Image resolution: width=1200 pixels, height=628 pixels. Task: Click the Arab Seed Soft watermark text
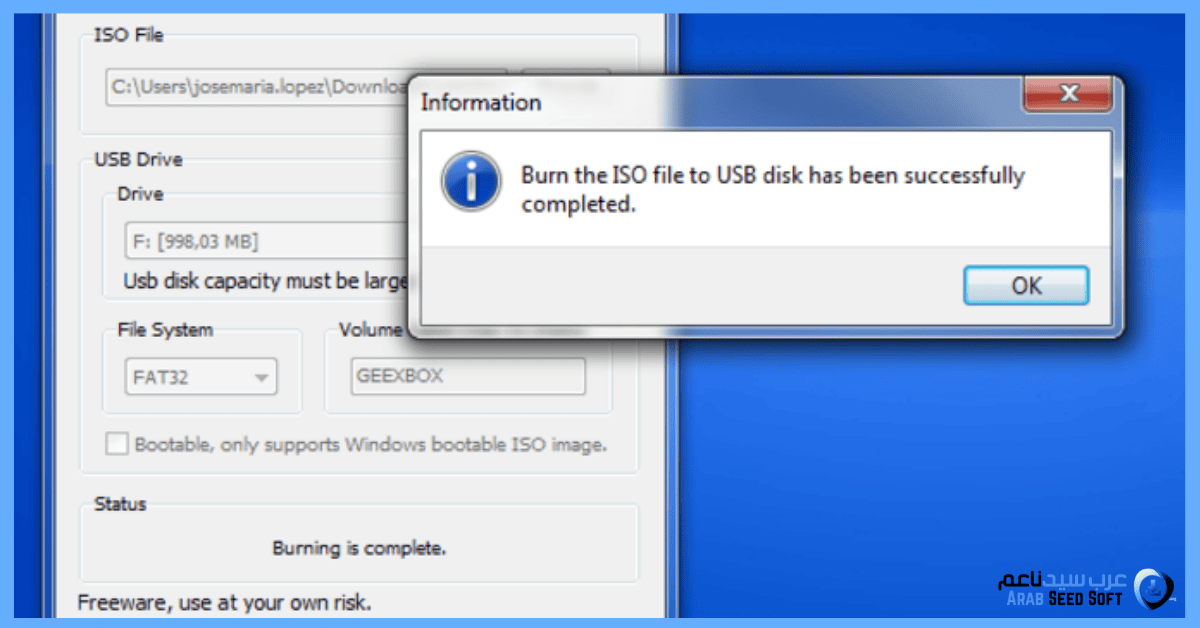coord(1066,589)
